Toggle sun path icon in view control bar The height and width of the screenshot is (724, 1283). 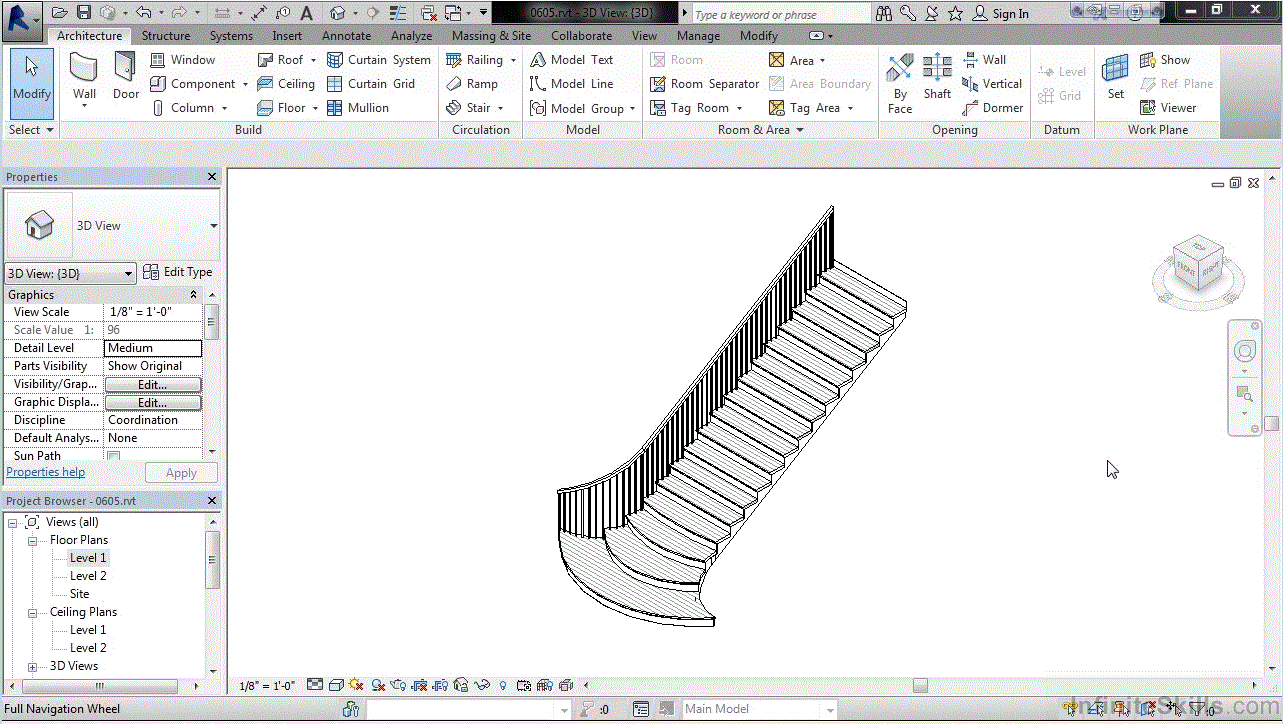356,685
